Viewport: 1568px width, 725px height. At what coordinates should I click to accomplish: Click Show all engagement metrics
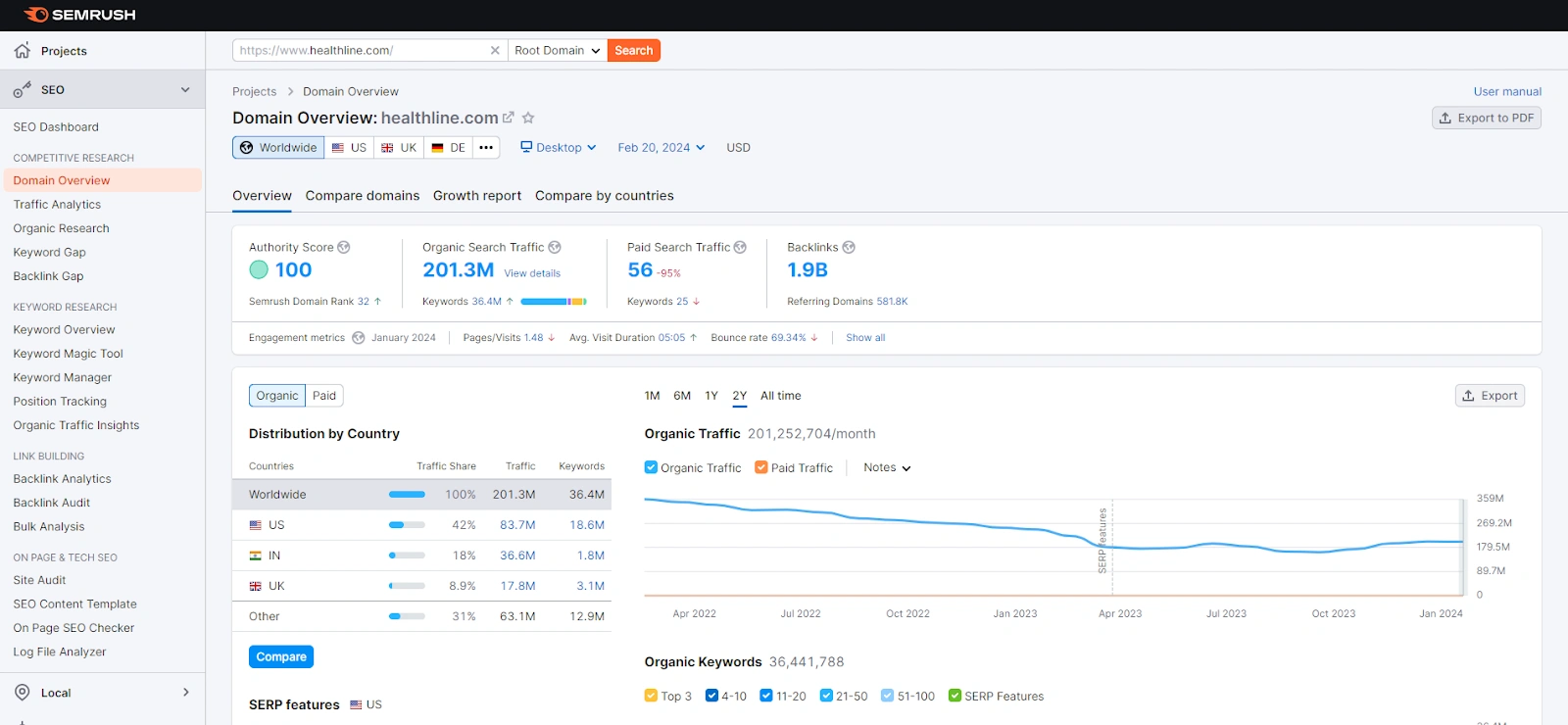click(x=865, y=338)
